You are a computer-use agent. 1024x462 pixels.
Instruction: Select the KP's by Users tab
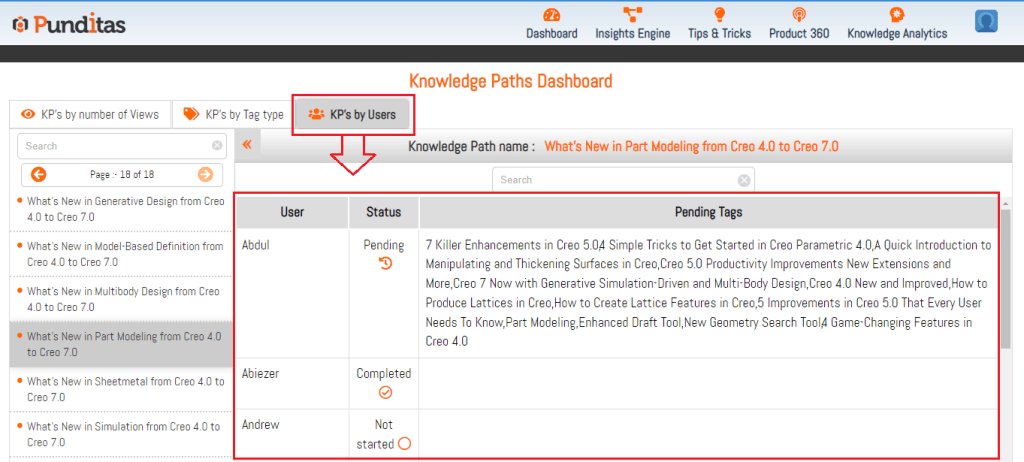(352, 115)
